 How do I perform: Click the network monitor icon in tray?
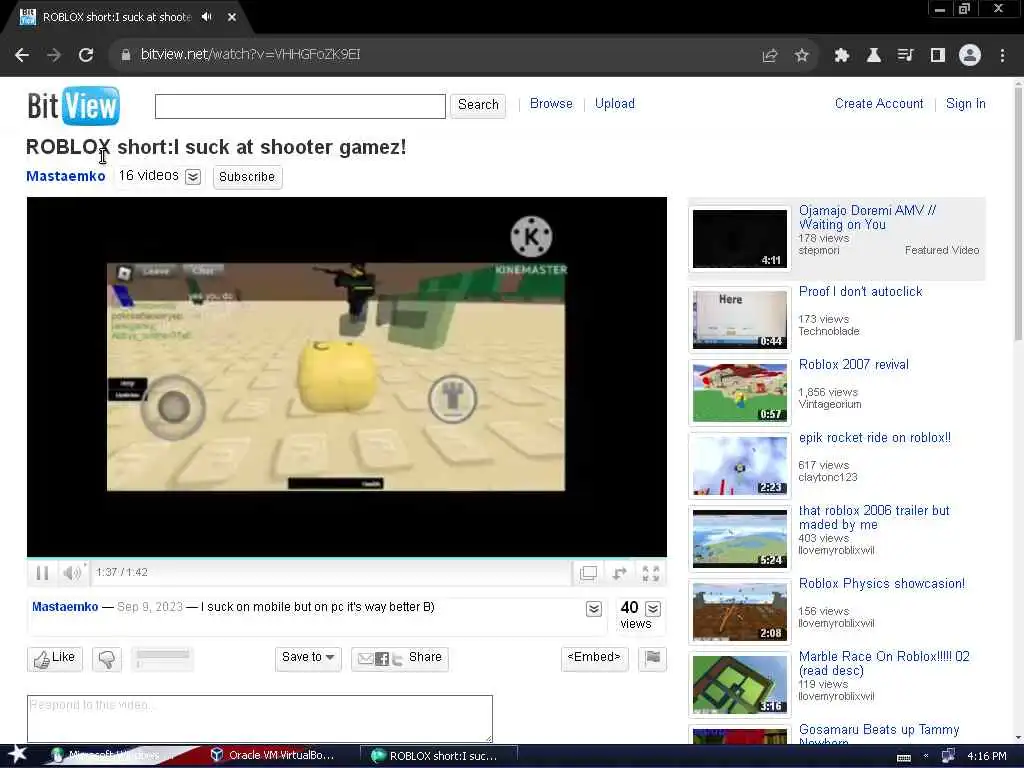(948, 756)
